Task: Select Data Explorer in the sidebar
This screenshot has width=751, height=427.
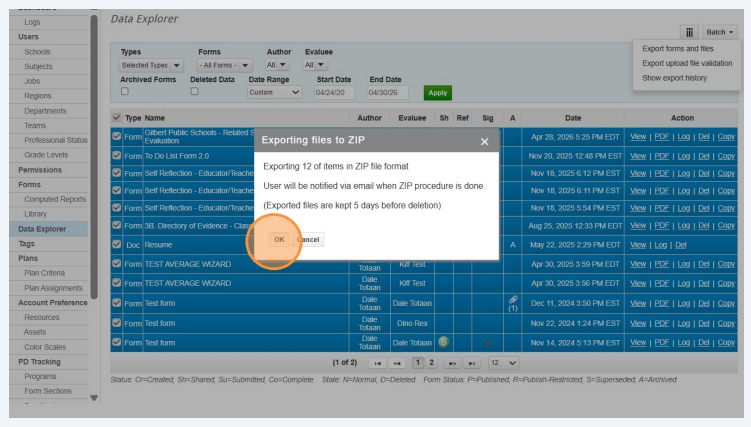Action: tap(42, 229)
